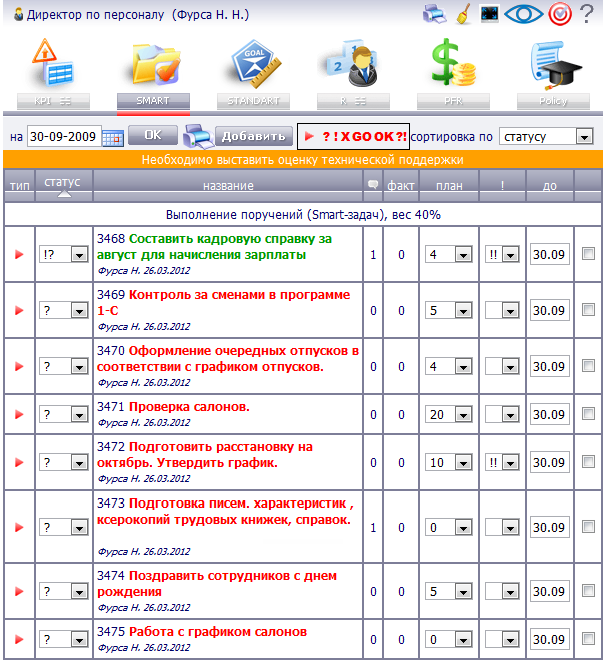
Task: Click the KPI table warning icon
Action: tap(53, 62)
